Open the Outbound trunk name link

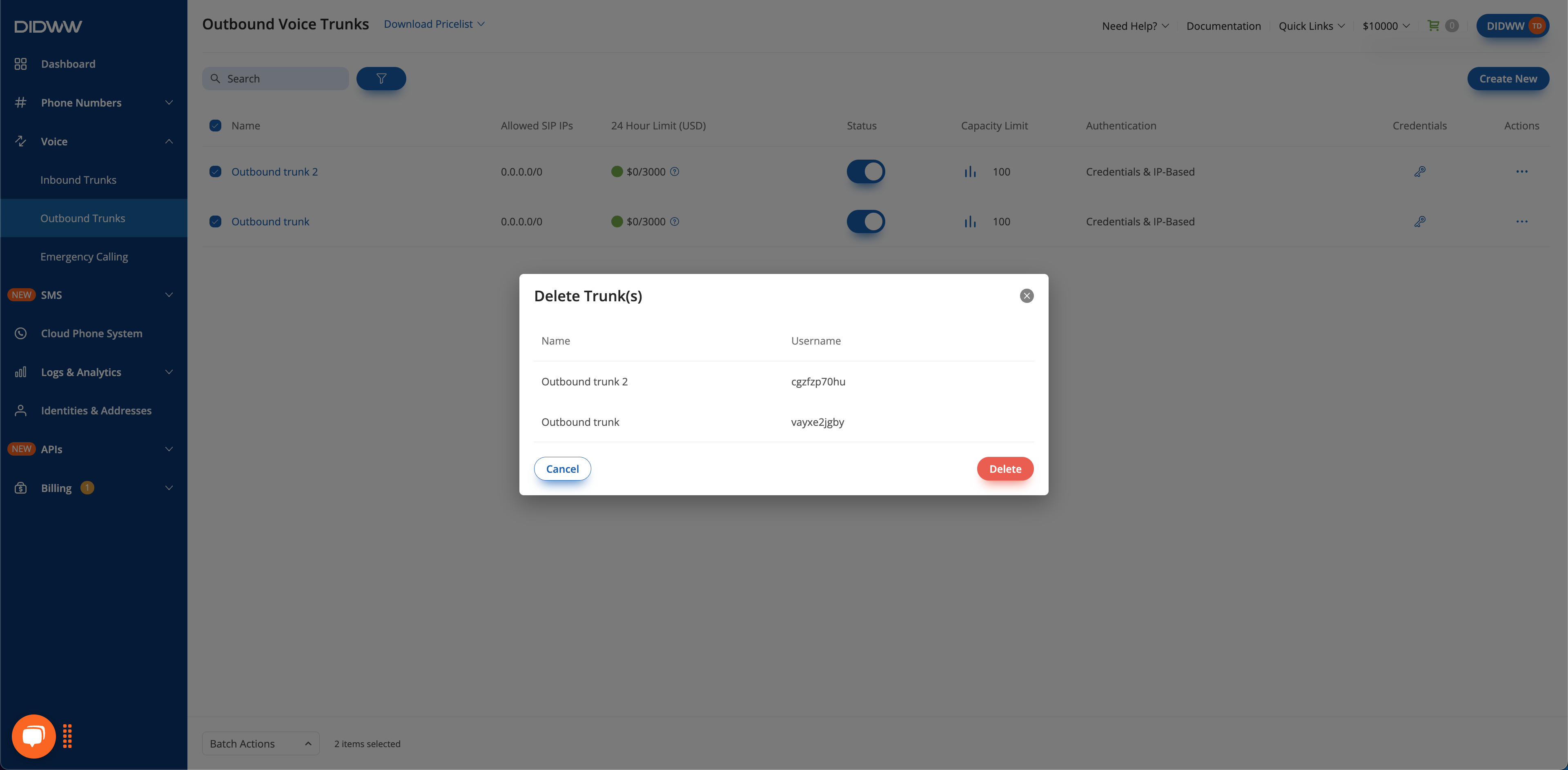point(270,222)
